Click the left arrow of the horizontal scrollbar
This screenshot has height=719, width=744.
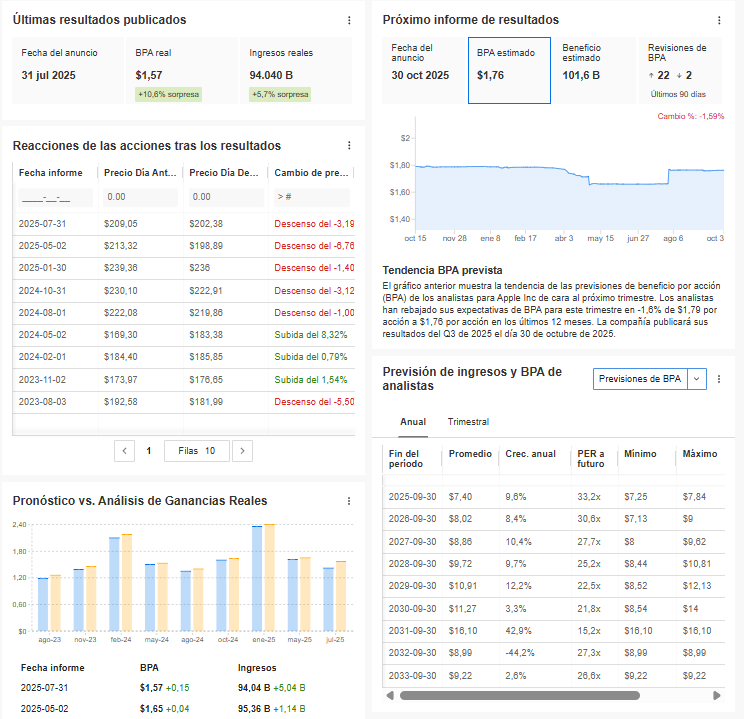pyautogui.click(x=391, y=695)
